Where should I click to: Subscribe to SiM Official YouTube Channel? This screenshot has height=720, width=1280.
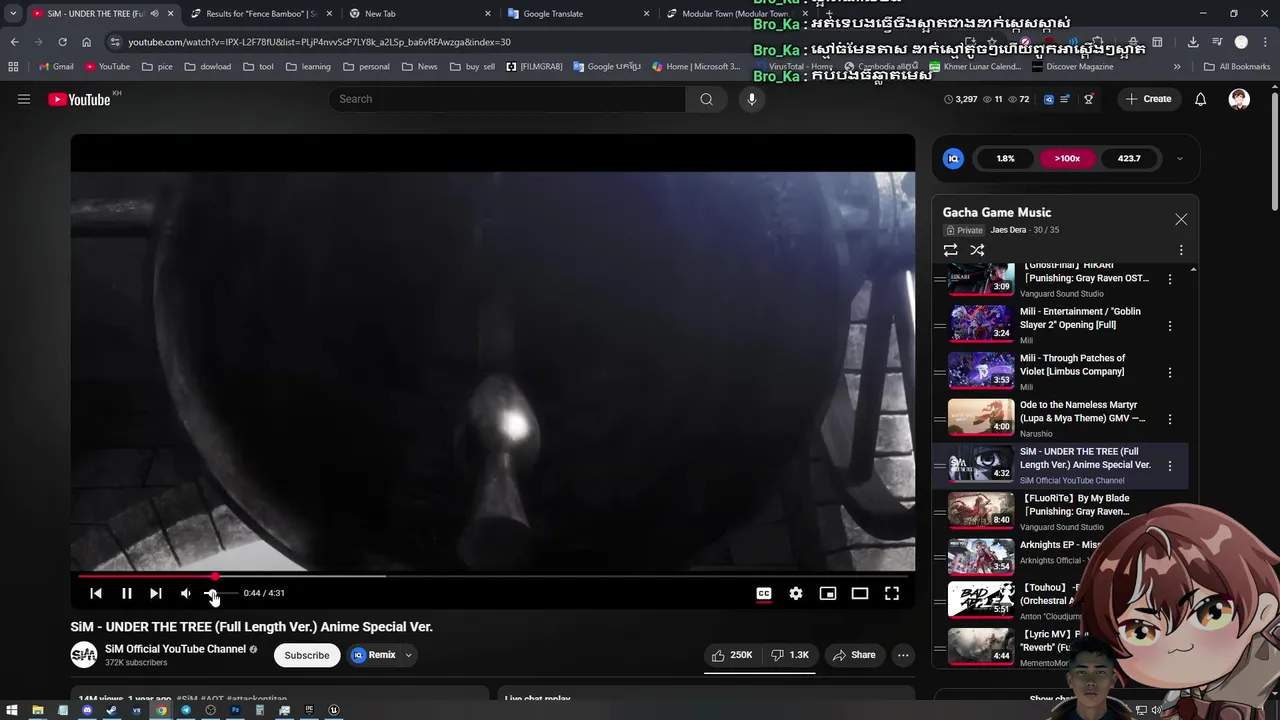tap(307, 655)
